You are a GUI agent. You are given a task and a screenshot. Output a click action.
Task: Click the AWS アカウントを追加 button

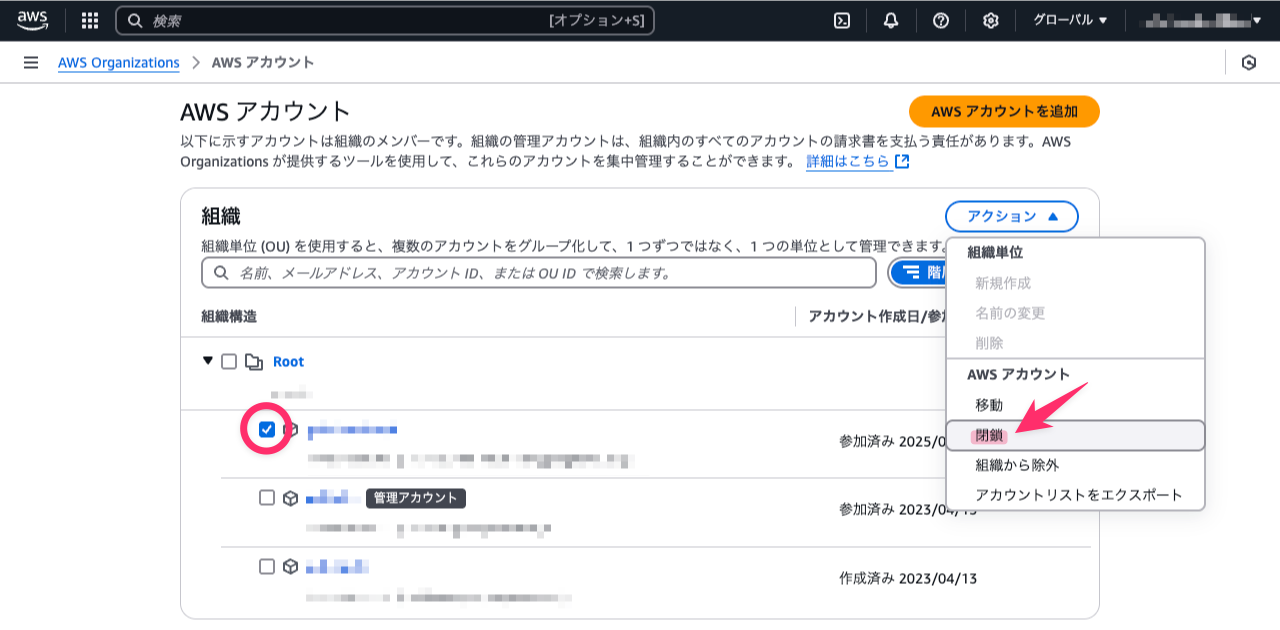pyautogui.click(x=1004, y=112)
